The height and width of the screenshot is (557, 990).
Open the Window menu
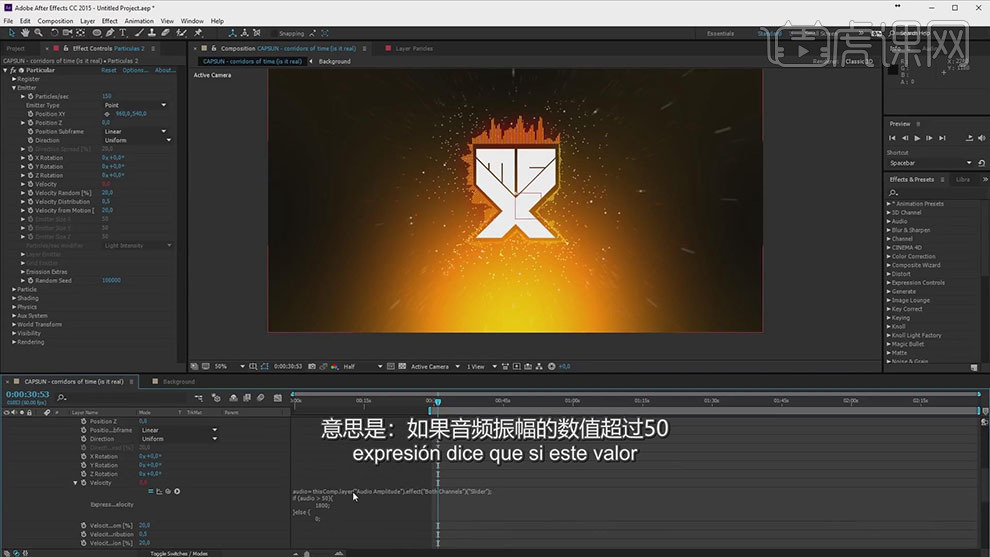point(192,21)
